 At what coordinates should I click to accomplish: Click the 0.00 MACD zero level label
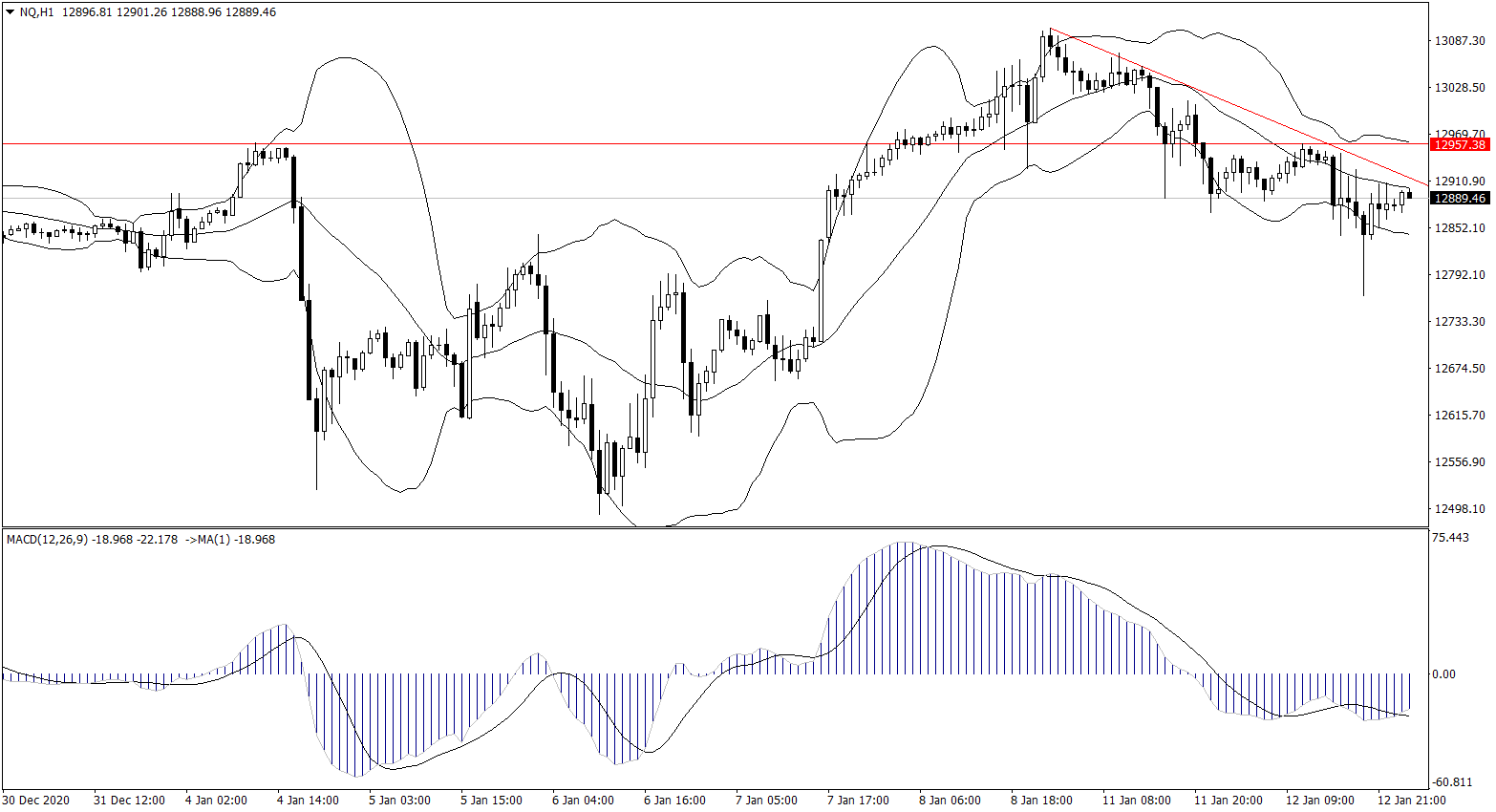coord(1443,674)
